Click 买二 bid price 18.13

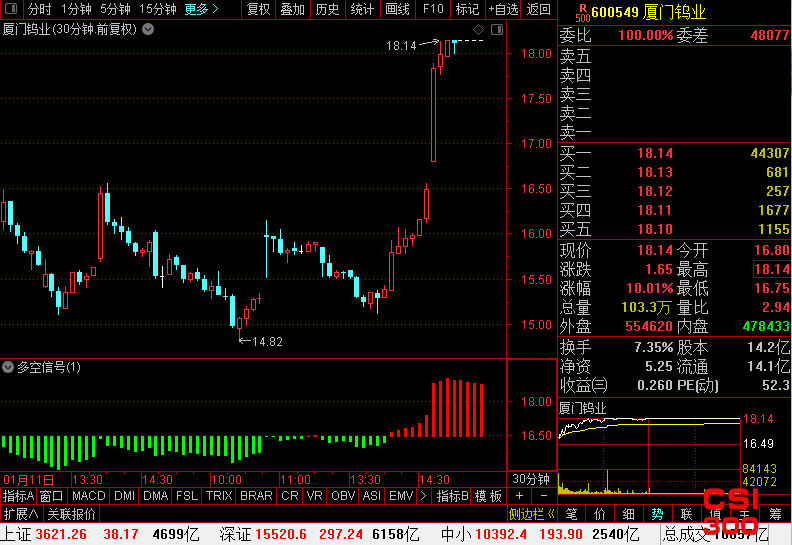pos(655,172)
